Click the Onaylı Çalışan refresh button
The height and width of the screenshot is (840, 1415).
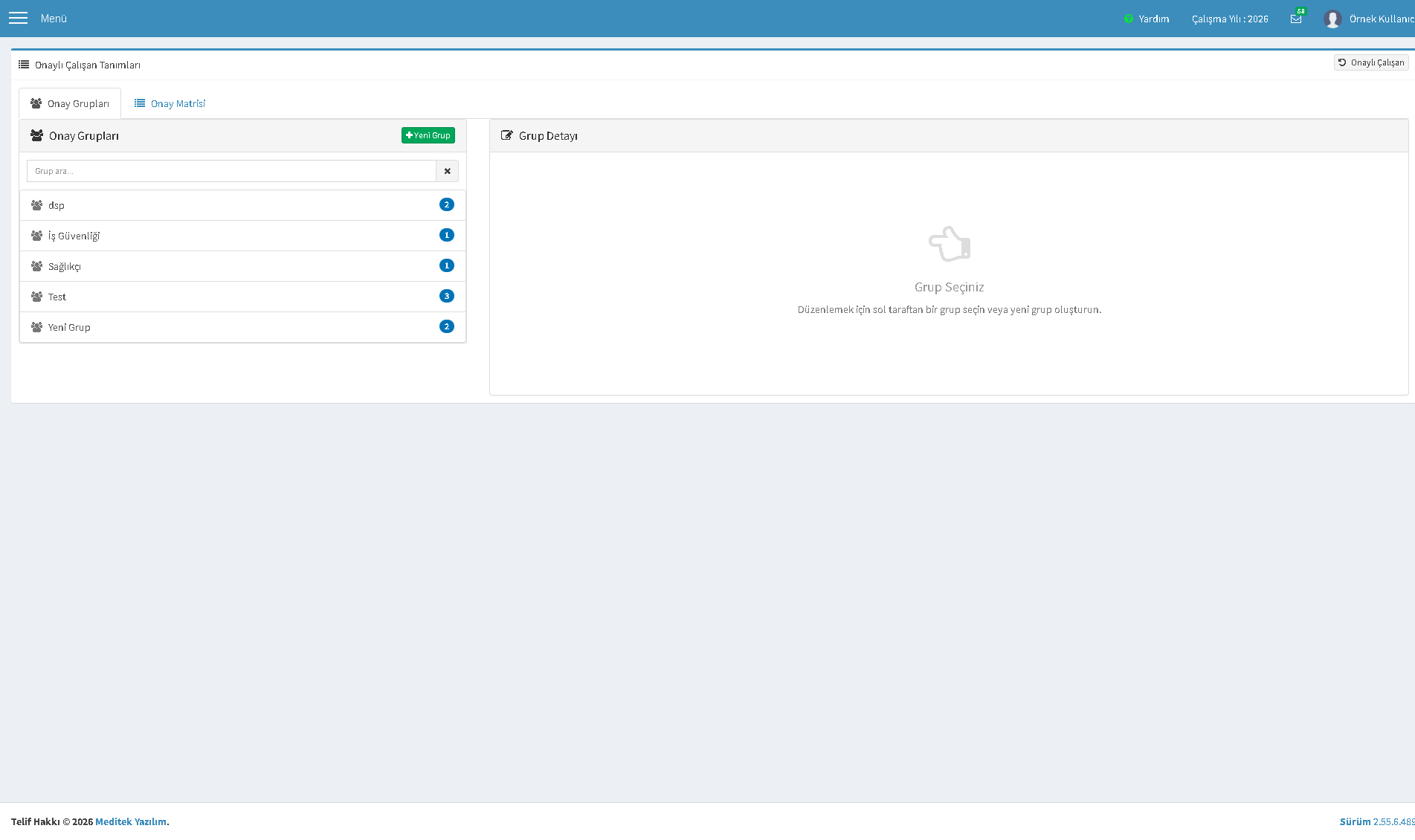[x=1371, y=62]
